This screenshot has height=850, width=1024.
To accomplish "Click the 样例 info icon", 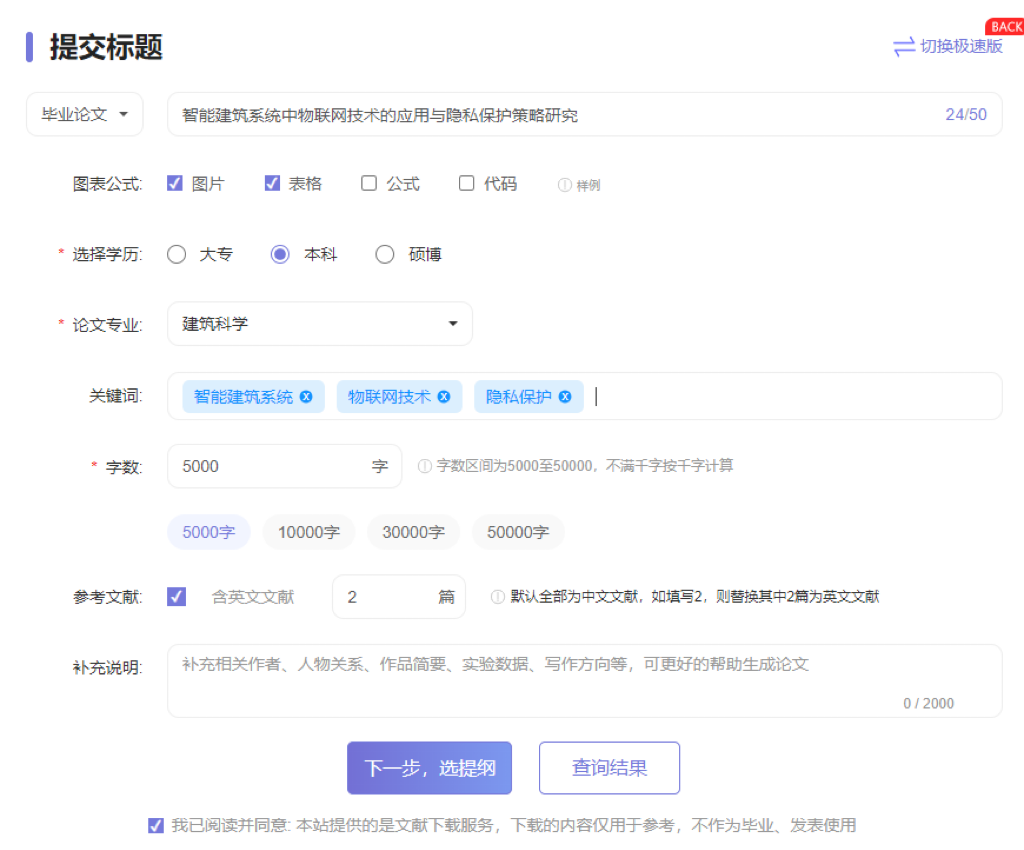I will coord(564,185).
